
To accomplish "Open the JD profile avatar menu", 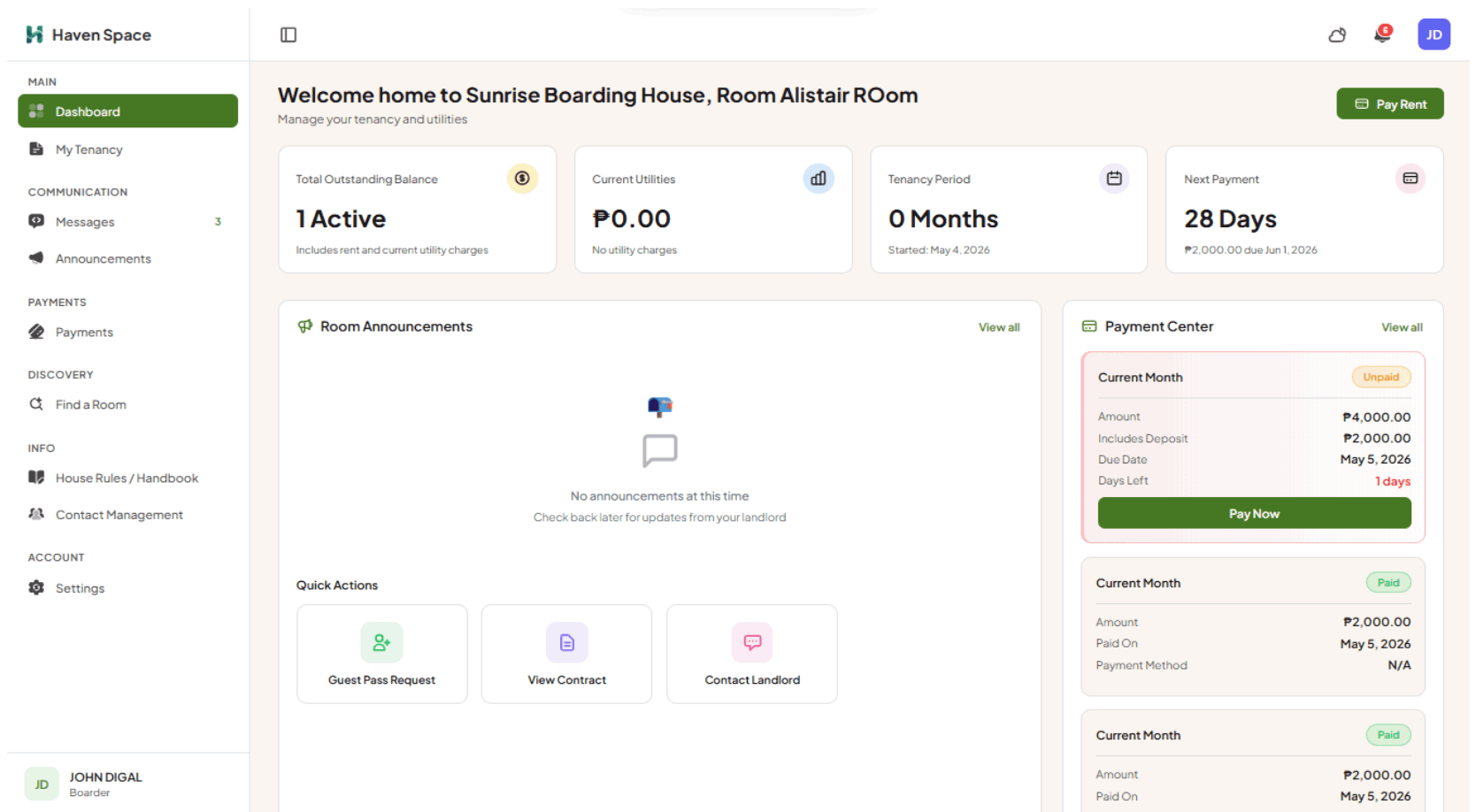I will [x=1434, y=34].
